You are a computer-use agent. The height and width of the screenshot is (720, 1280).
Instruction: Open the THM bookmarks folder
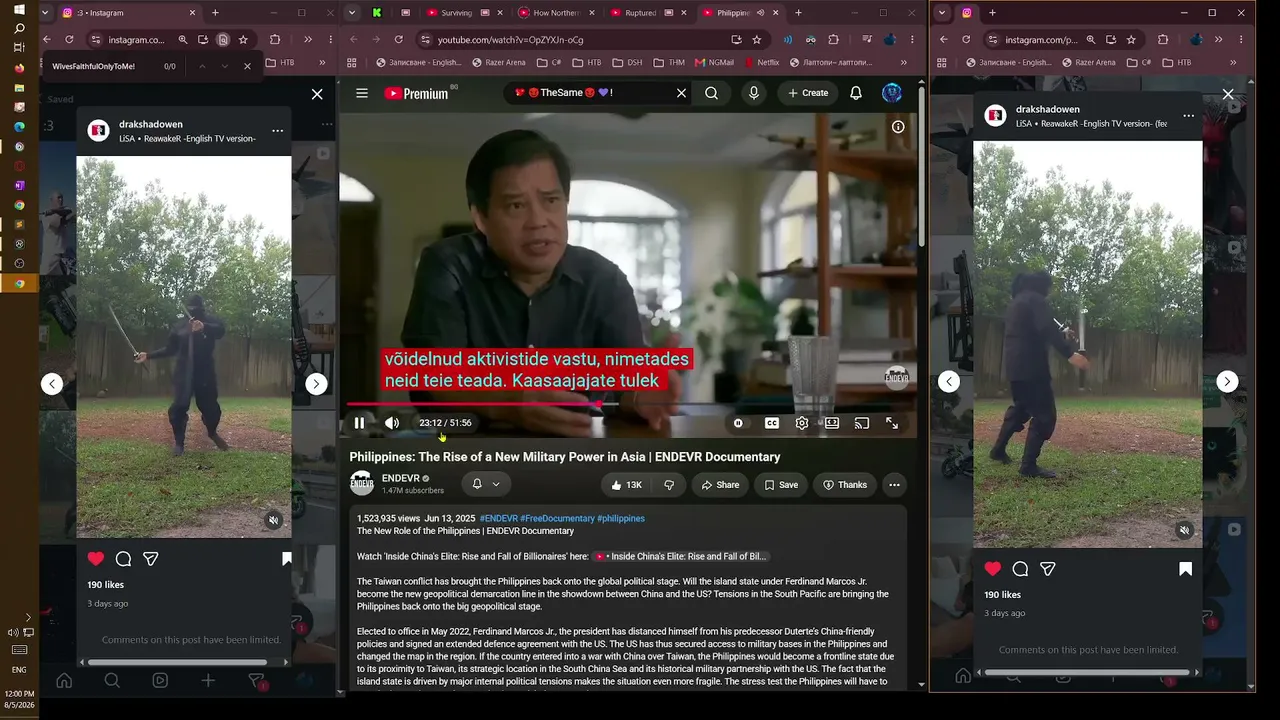[x=669, y=62]
